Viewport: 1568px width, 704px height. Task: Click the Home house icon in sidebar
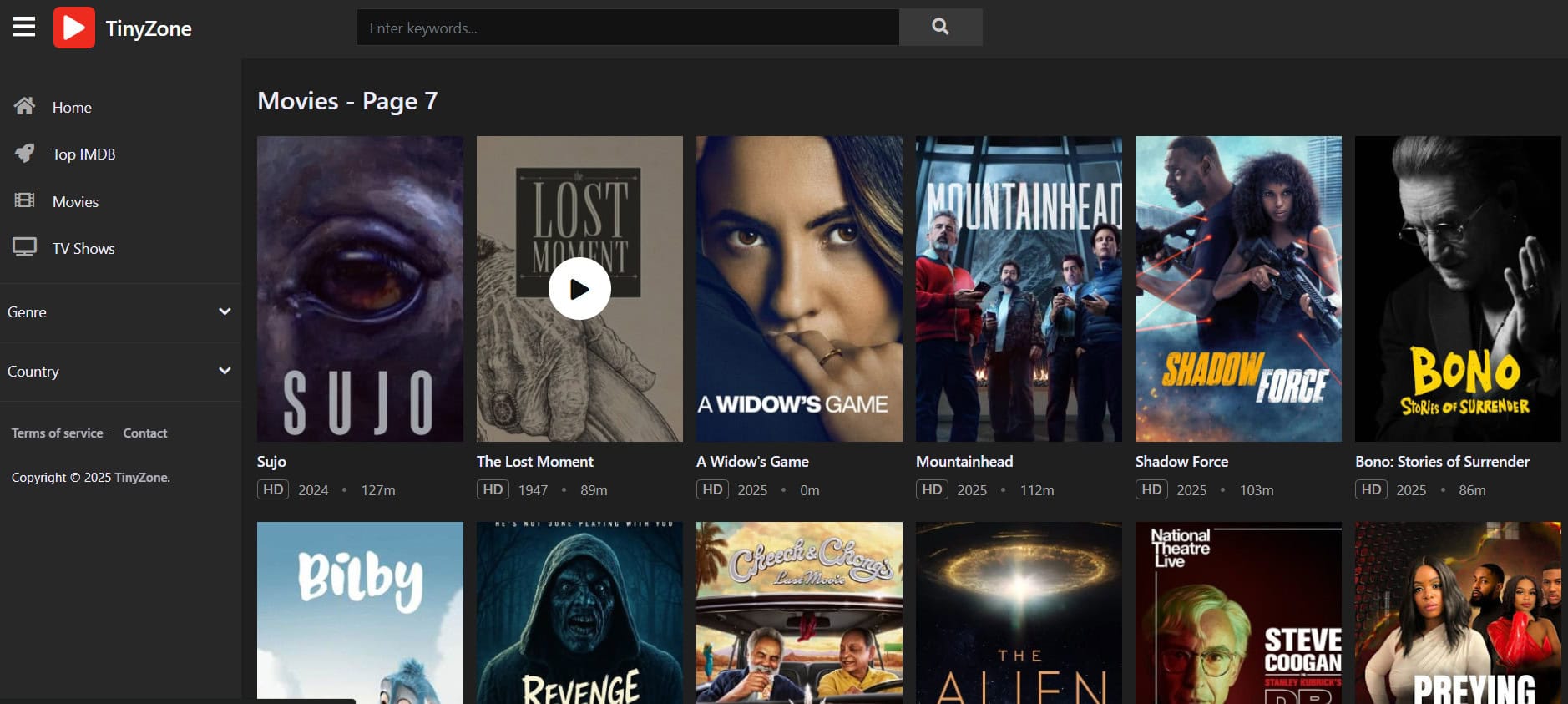click(x=24, y=106)
